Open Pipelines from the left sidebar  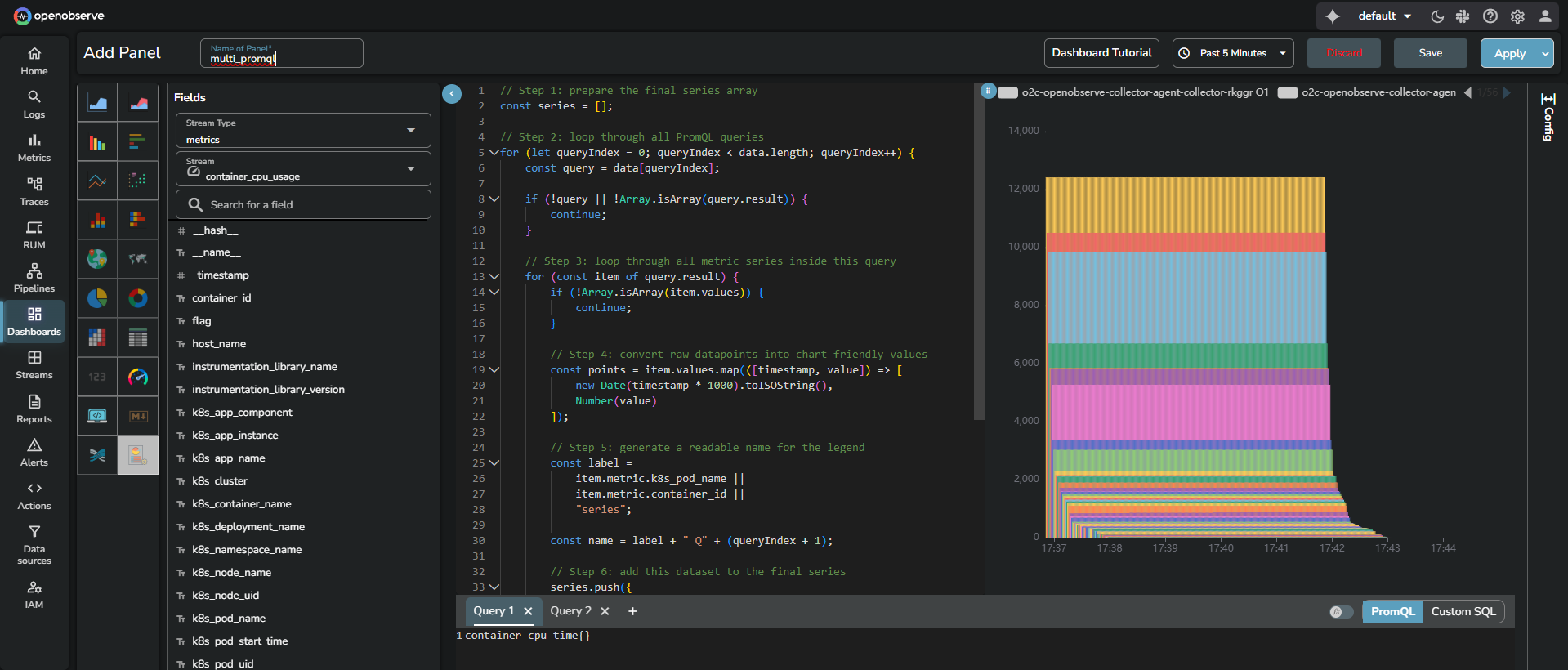pyautogui.click(x=34, y=278)
